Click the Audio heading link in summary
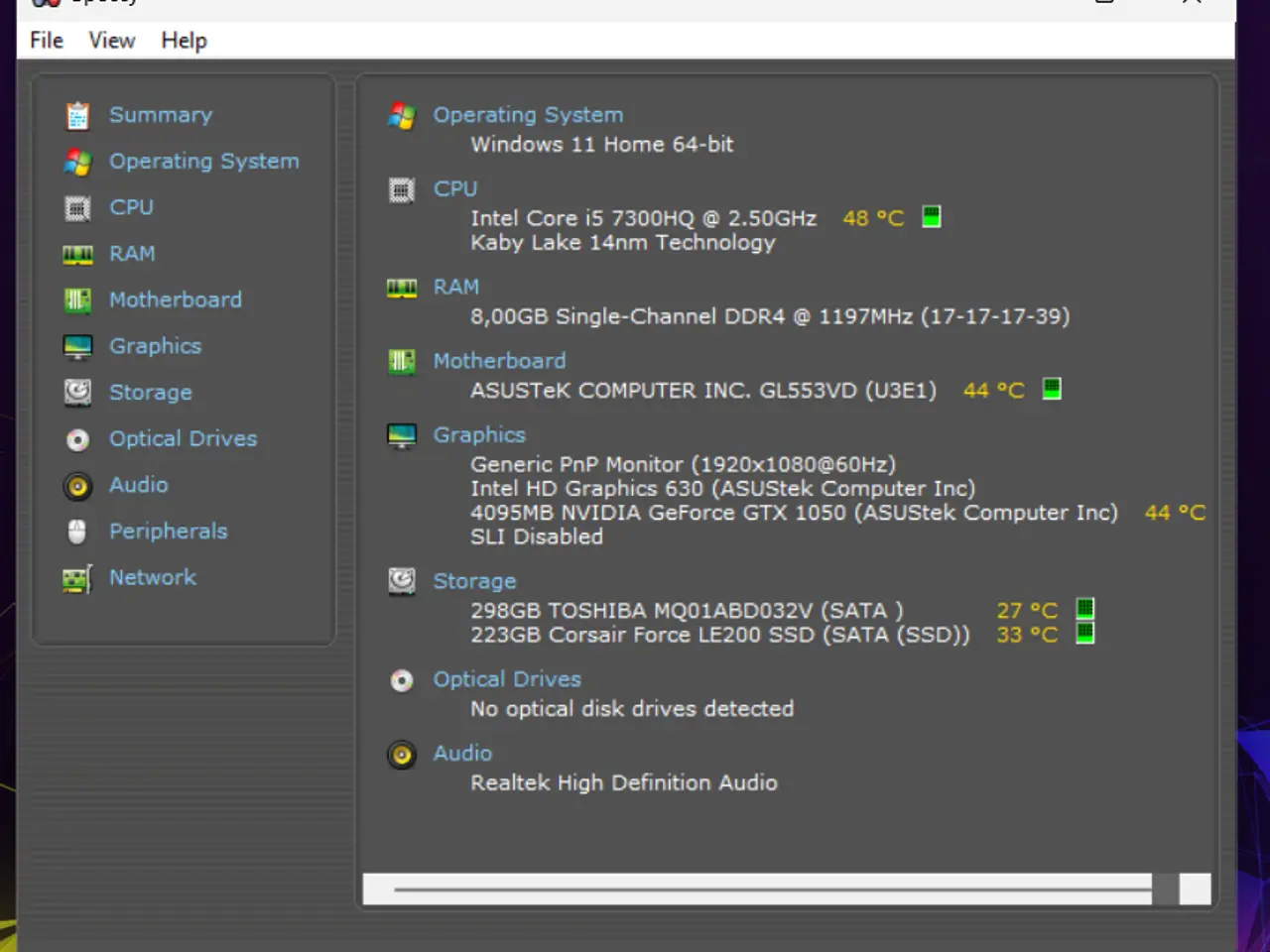This screenshot has height=952, width=1270. (x=462, y=753)
